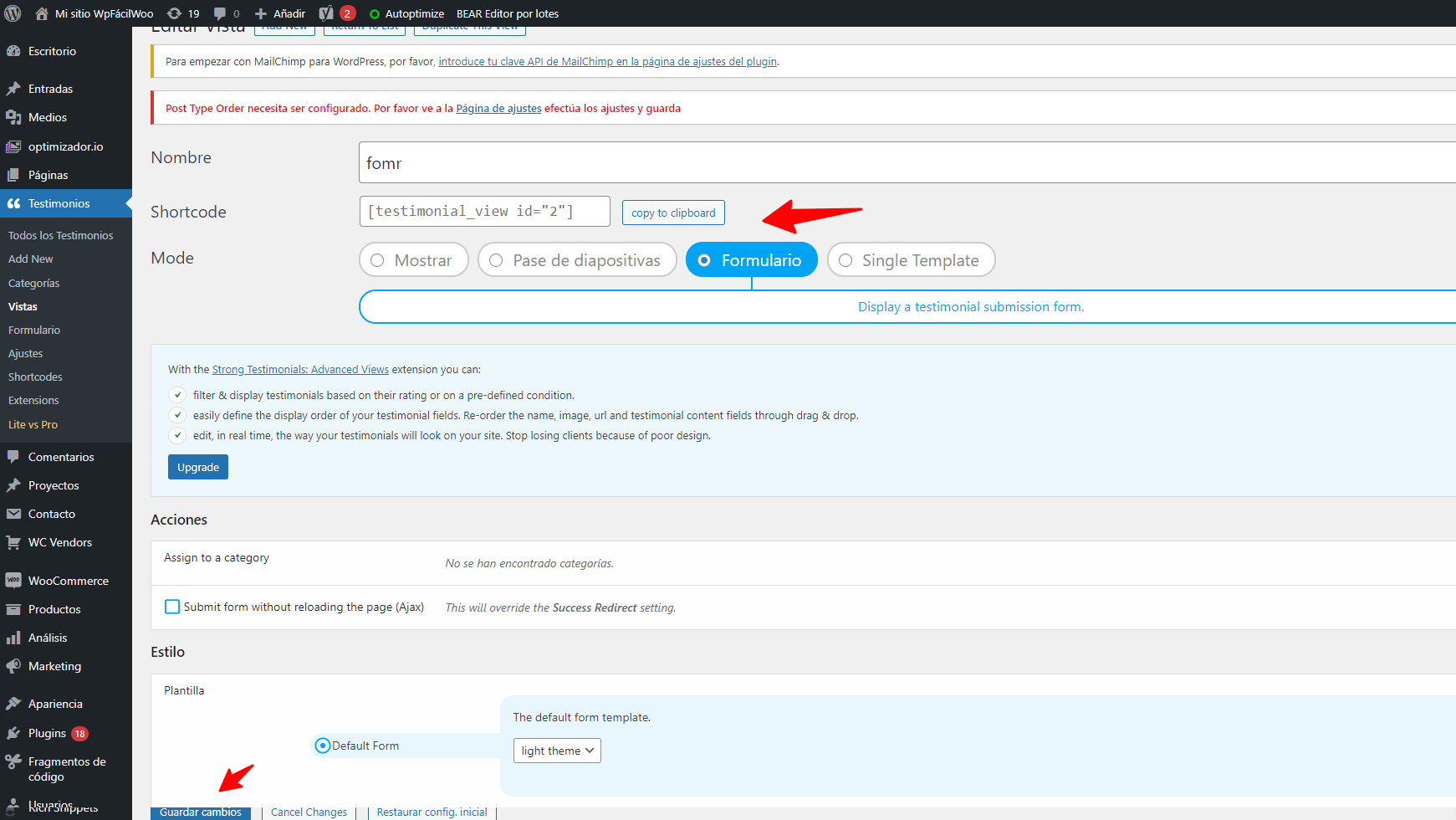This screenshot has width=1456, height=820.
Task: Open the MailChimp API key settings link
Action: (608, 61)
